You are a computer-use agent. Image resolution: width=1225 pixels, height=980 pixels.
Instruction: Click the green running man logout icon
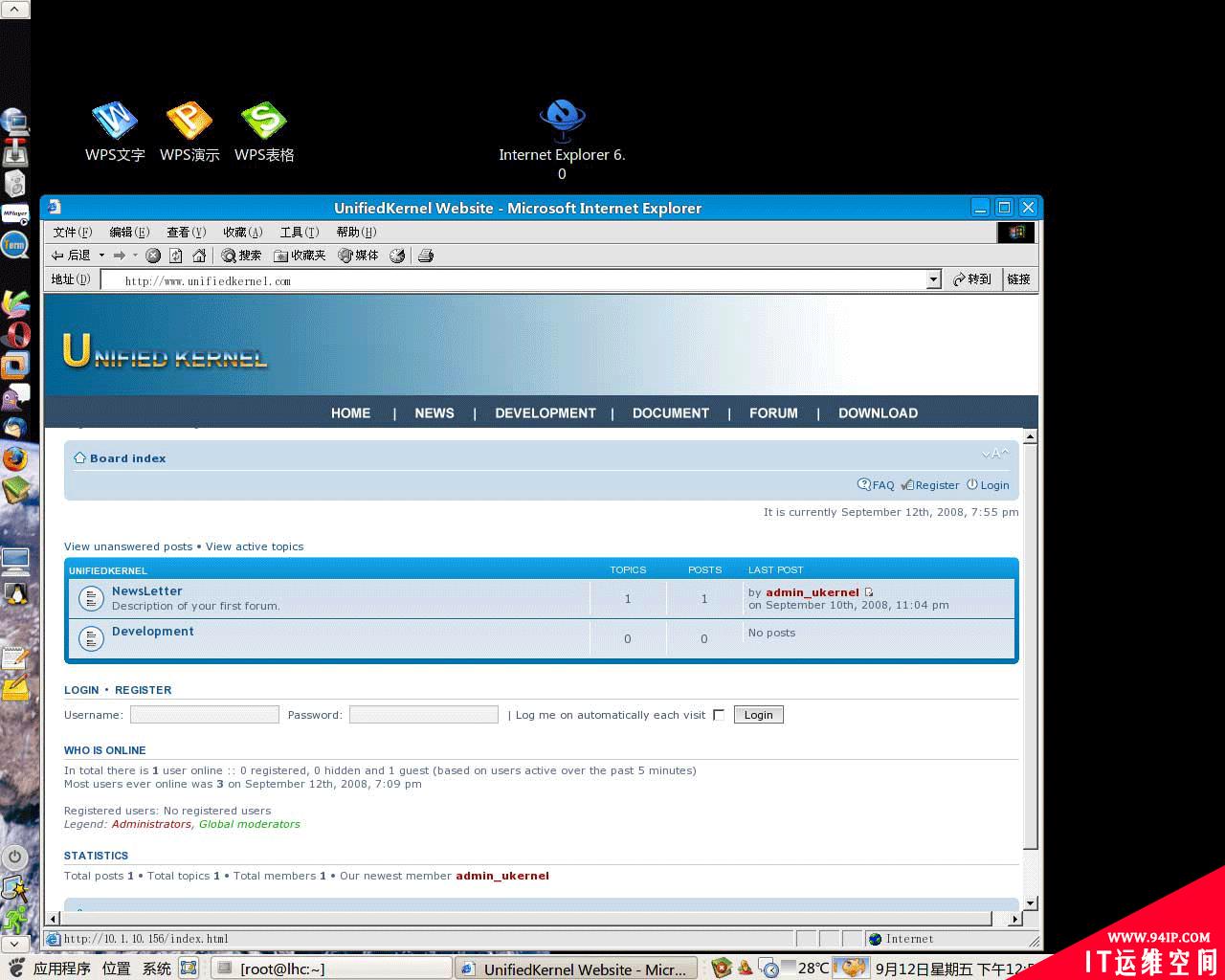point(14,919)
